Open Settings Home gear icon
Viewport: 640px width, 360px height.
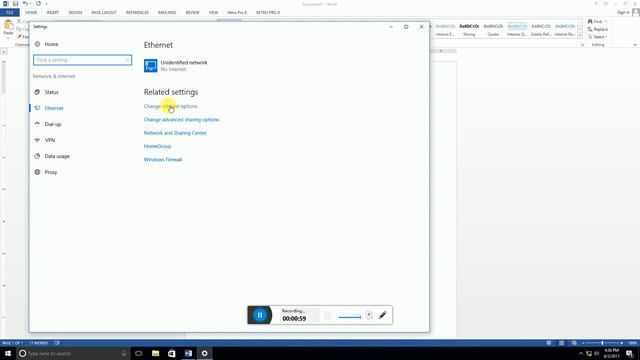(38, 44)
